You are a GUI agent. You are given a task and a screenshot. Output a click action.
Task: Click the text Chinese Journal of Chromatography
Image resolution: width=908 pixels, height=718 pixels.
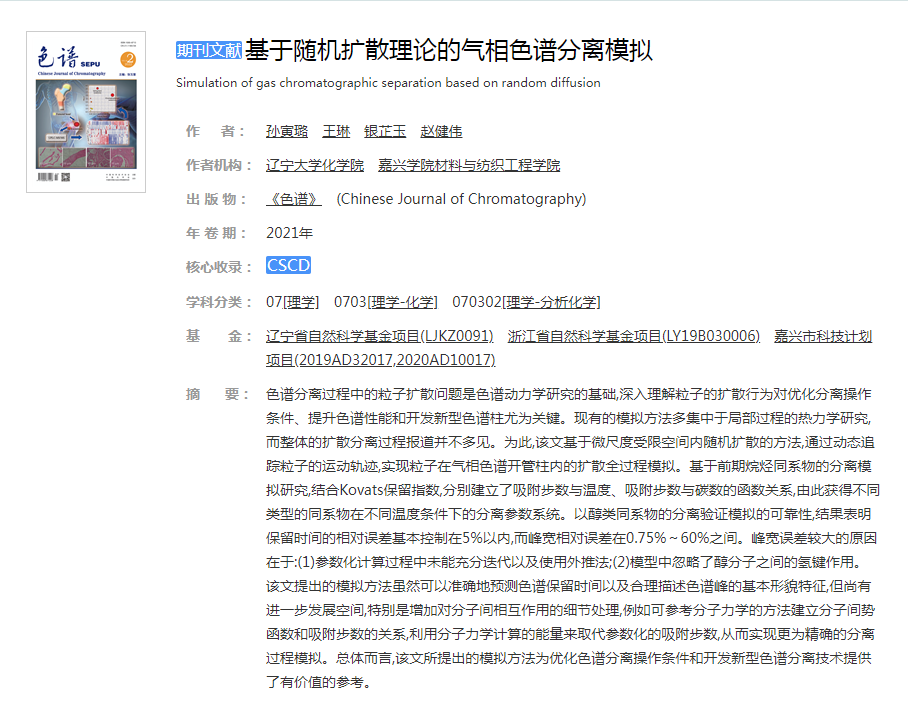(461, 199)
